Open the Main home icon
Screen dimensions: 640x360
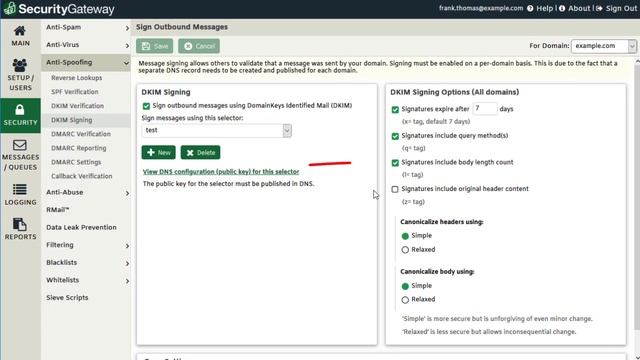click(x=20, y=31)
